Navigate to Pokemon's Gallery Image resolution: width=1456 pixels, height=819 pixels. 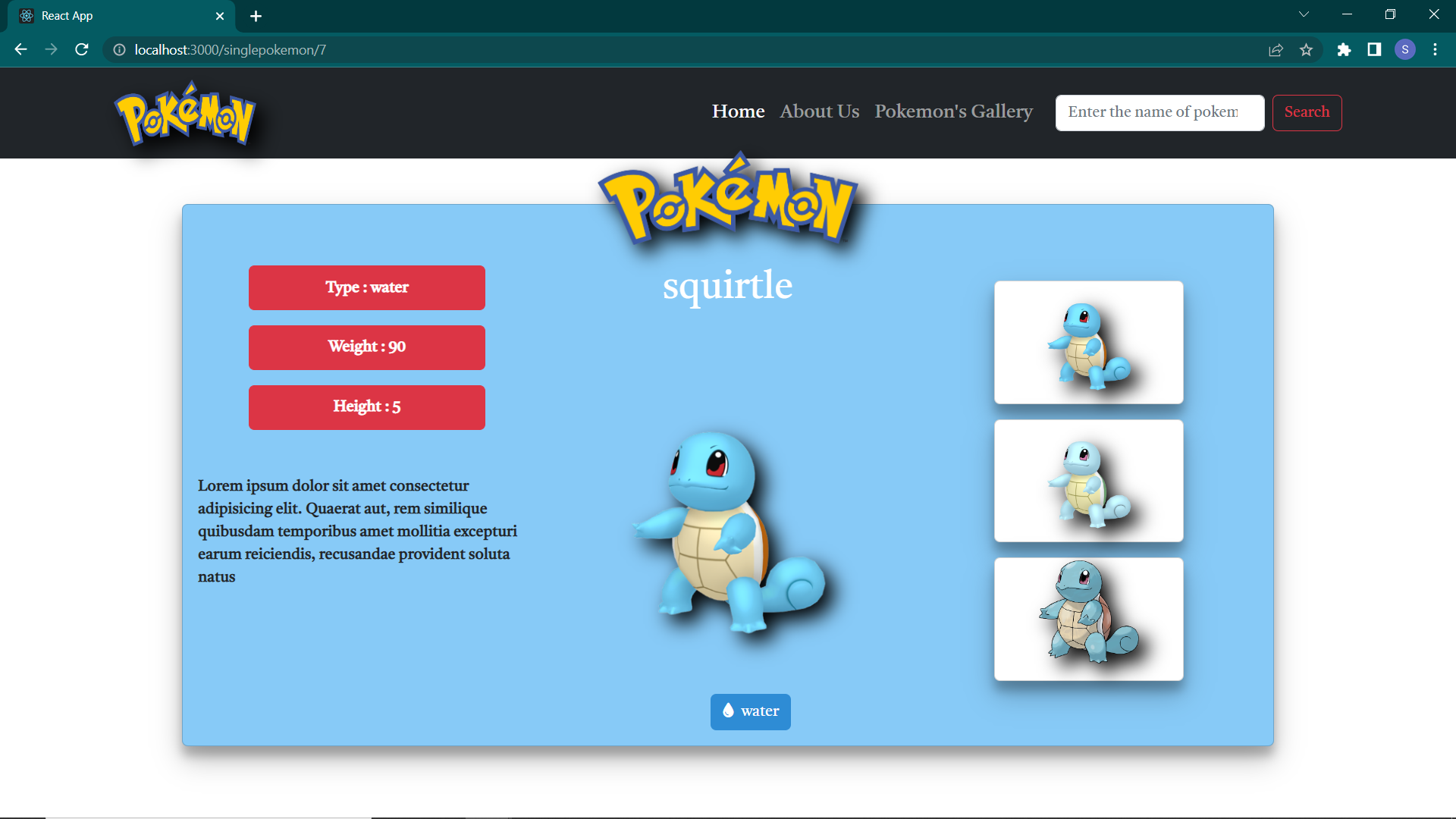tap(953, 111)
